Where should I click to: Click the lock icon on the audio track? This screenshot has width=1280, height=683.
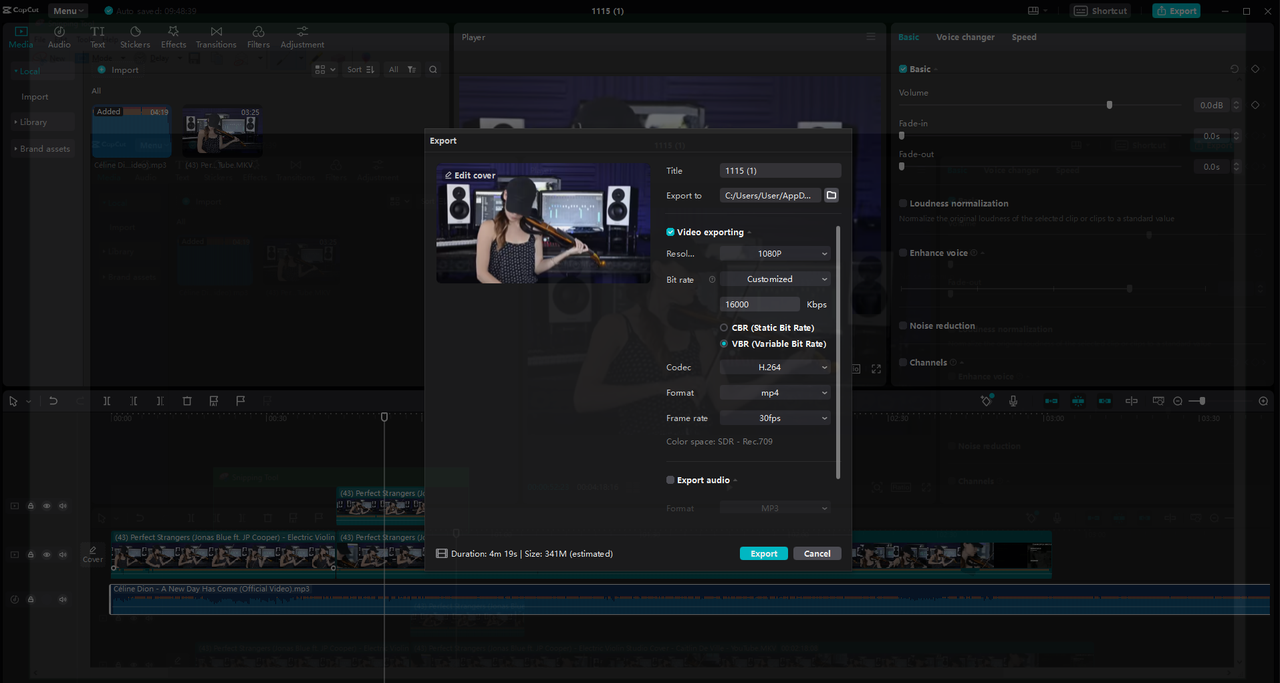point(31,599)
